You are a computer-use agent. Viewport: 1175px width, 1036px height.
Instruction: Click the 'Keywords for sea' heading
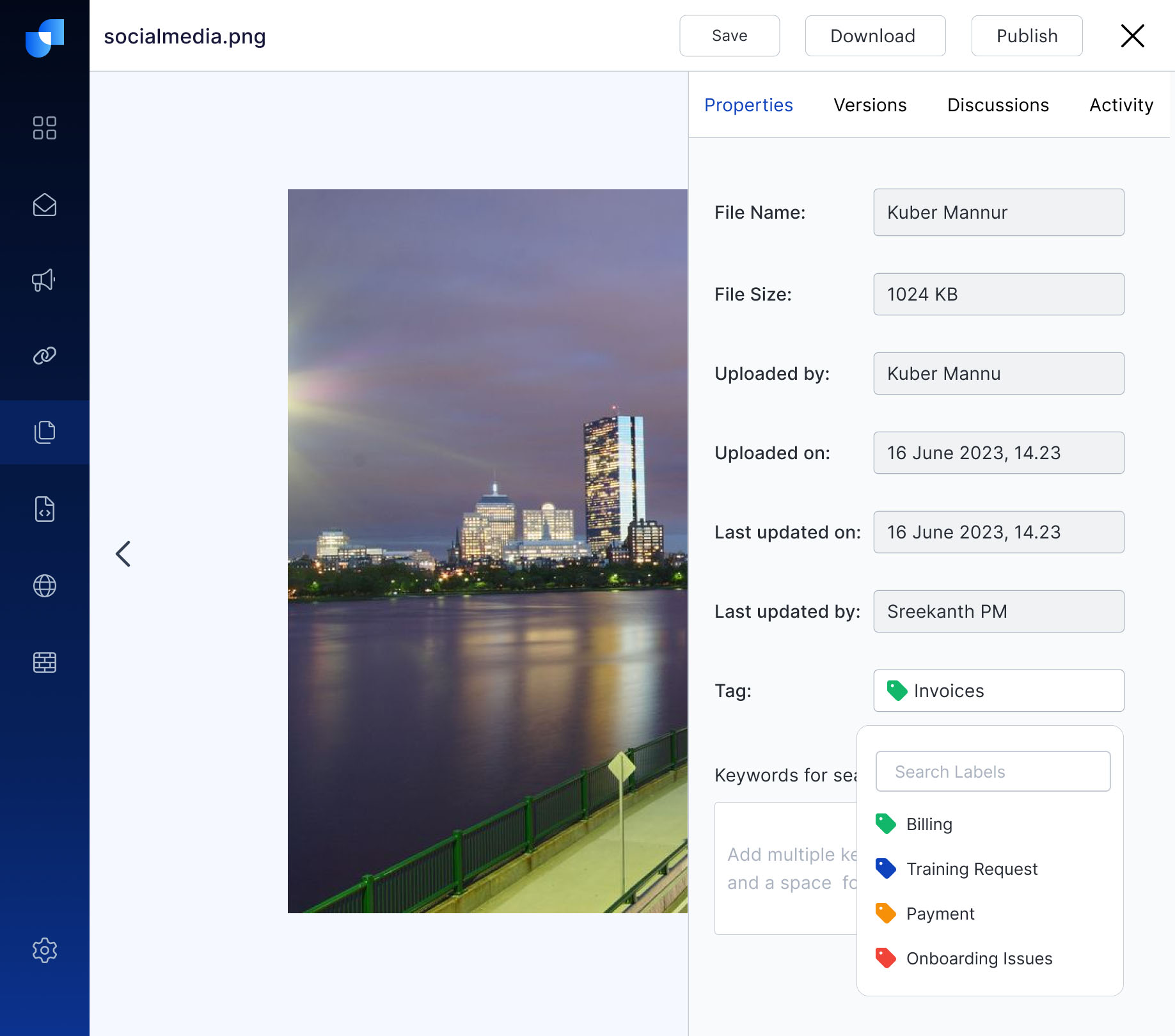[x=785, y=775]
